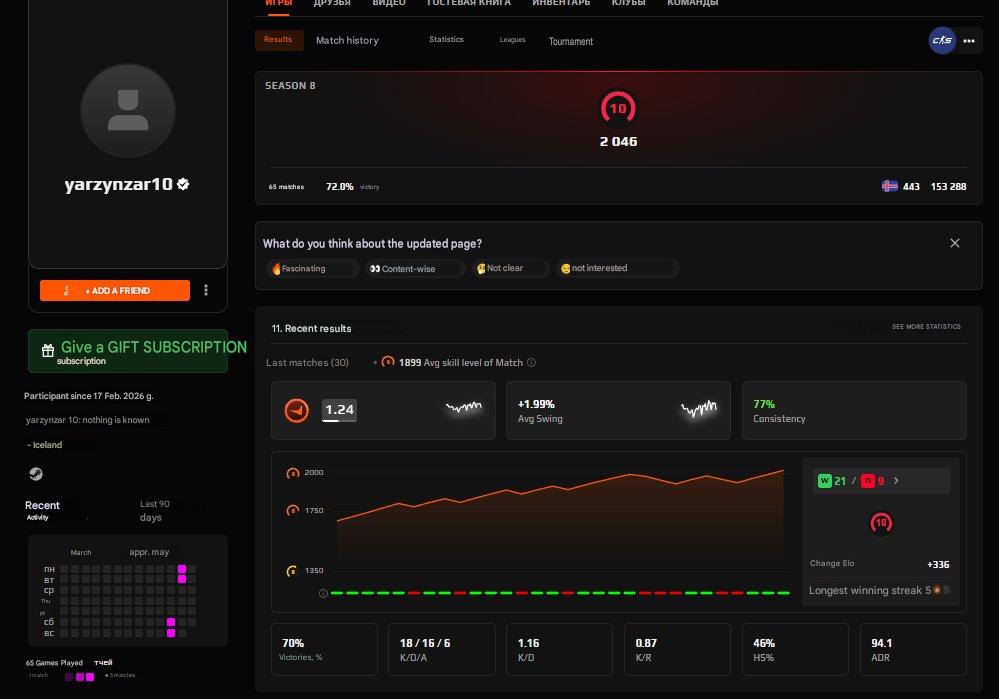Open Give a Gift Subscription banner
Viewport: 999px width, 699px height.
(128, 351)
